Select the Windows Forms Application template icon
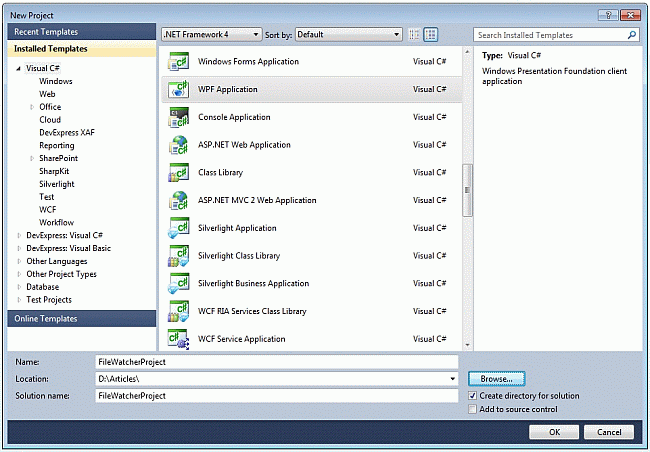The width and height of the screenshot is (650, 452). (179, 61)
